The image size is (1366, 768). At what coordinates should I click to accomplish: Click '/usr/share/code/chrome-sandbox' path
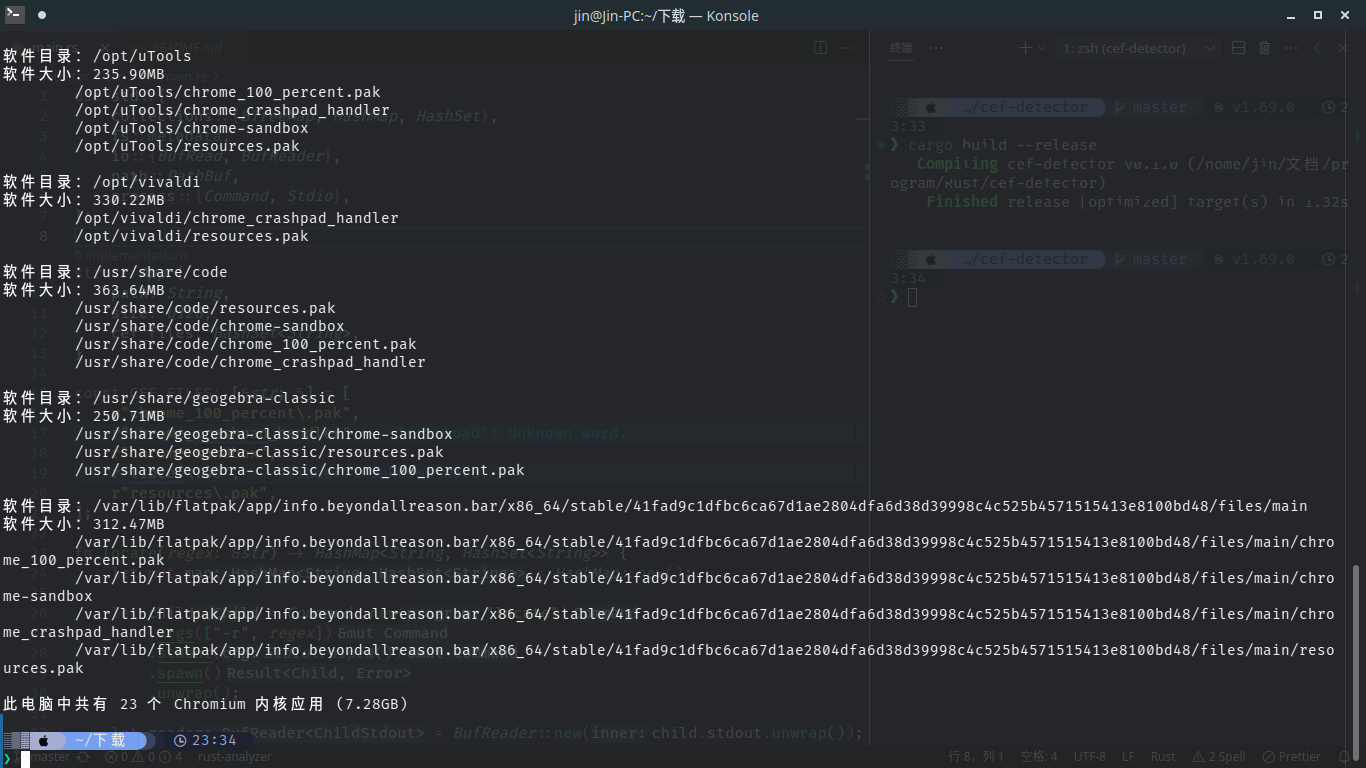[210, 326]
